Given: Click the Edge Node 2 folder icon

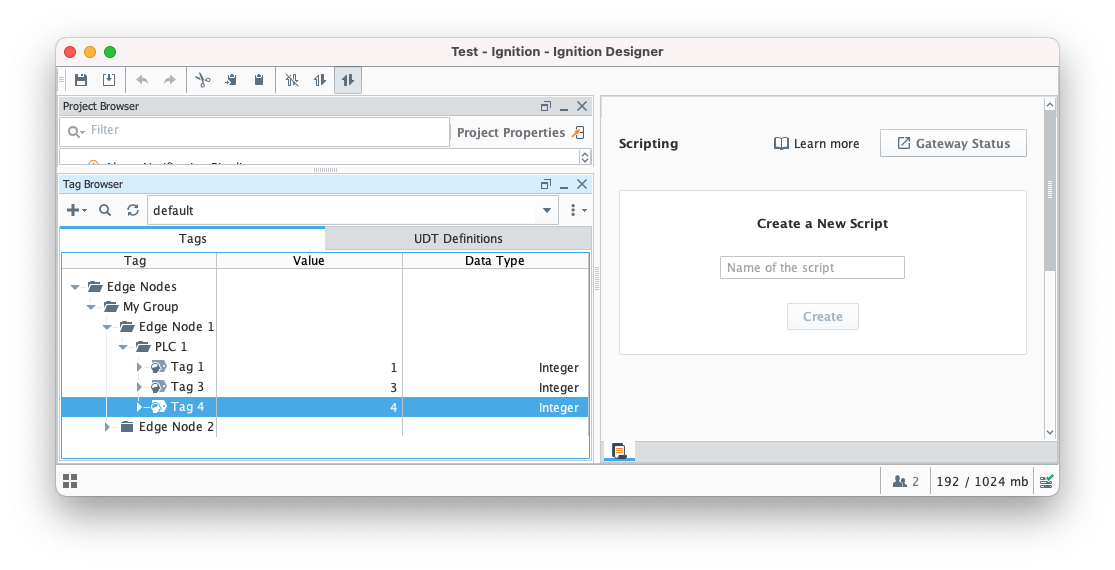Looking at the screenshot, I should pyautogui.click(x=127, y=426).
